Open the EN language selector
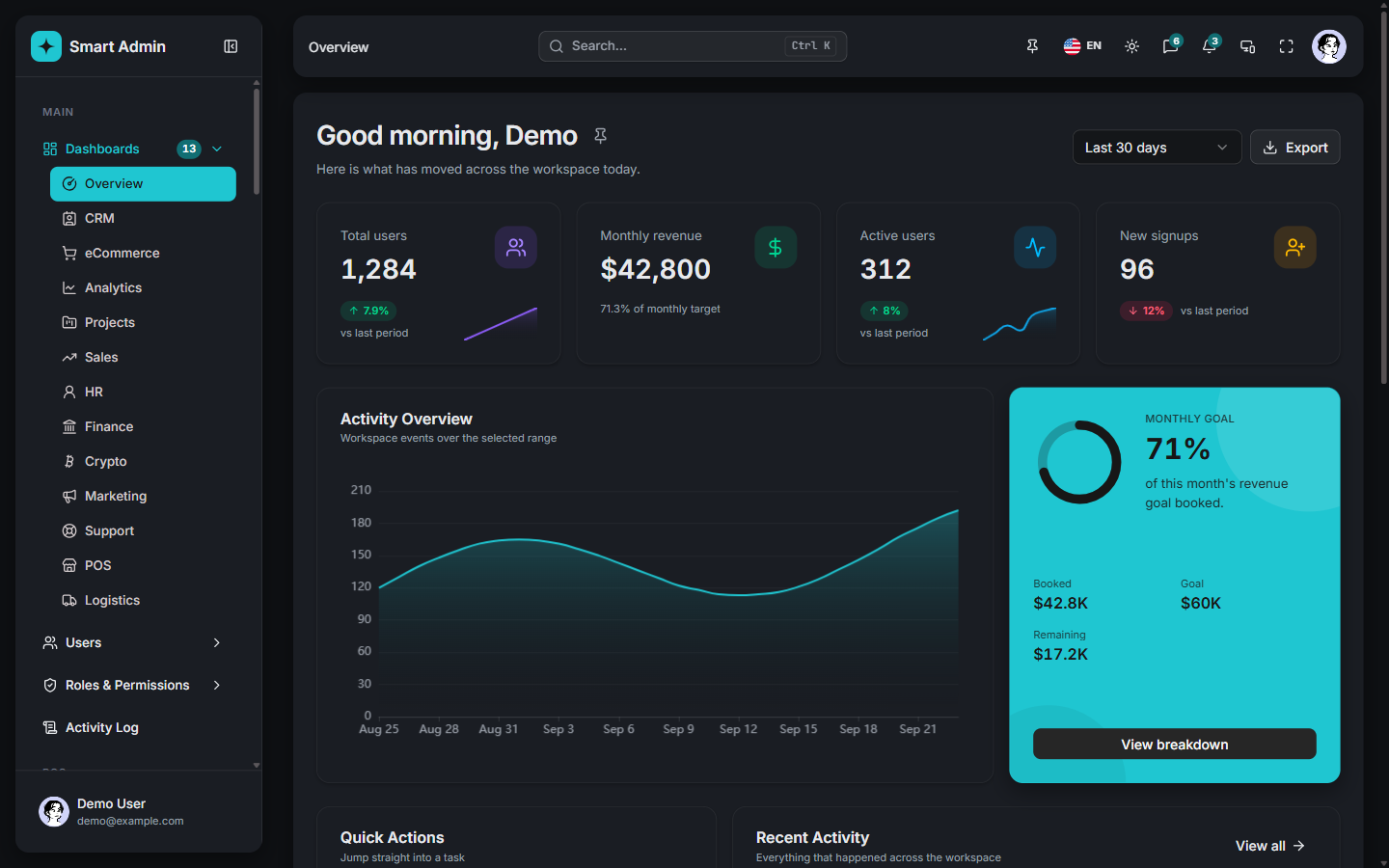 click(x=1082, y=46)
